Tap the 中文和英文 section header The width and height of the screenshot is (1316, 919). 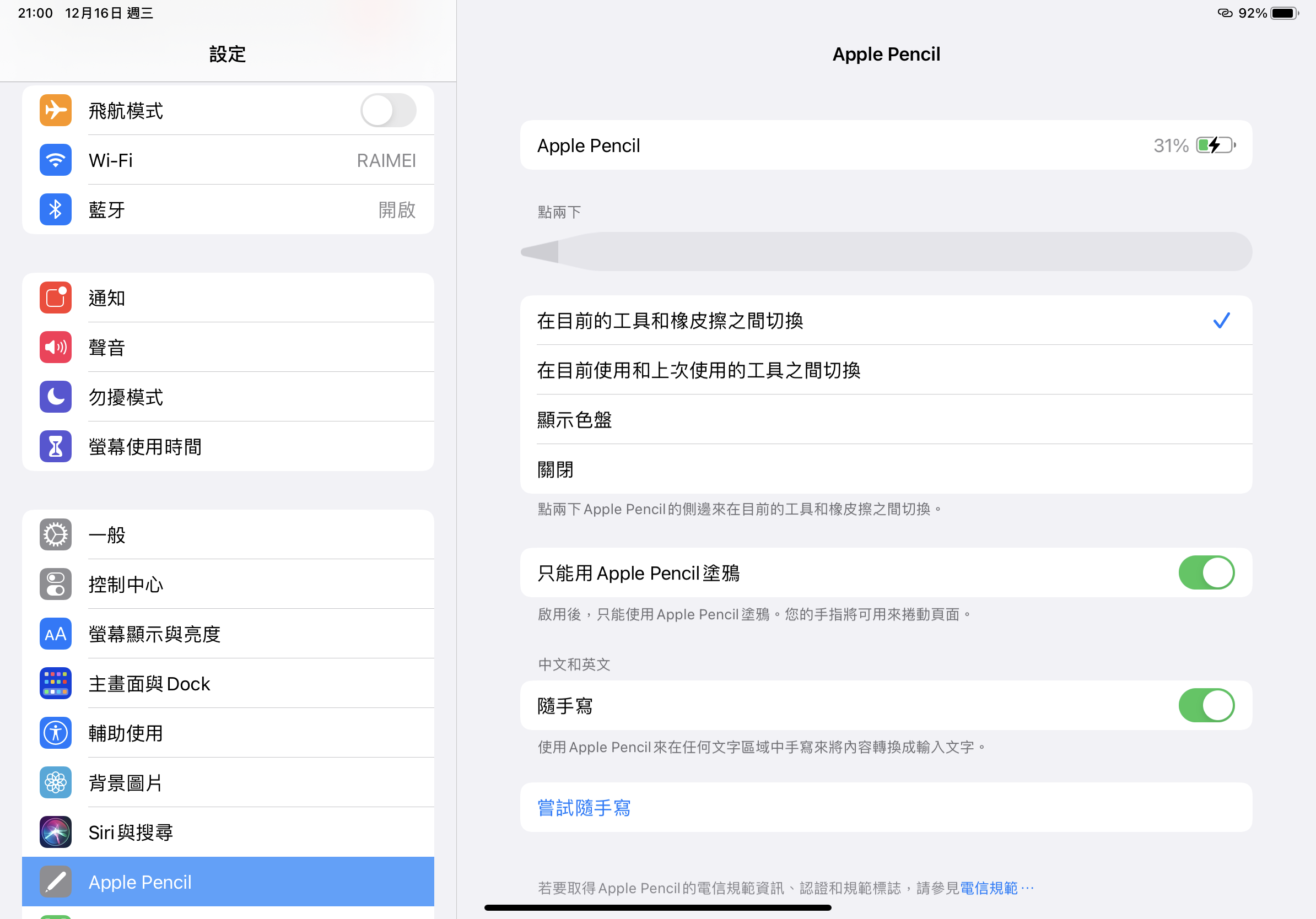[x=574, y=664]
